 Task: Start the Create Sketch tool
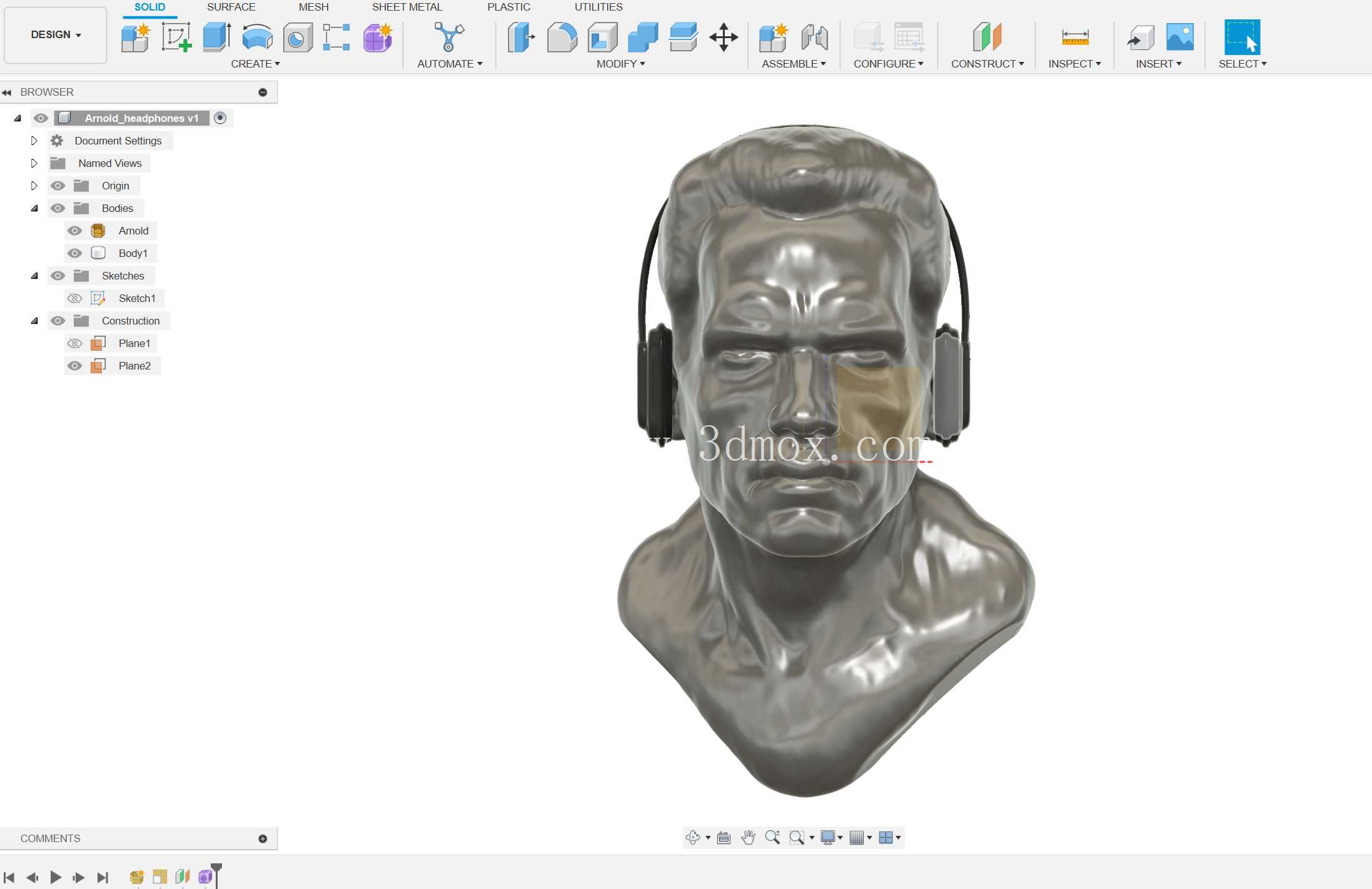click(x=176, y=38)
